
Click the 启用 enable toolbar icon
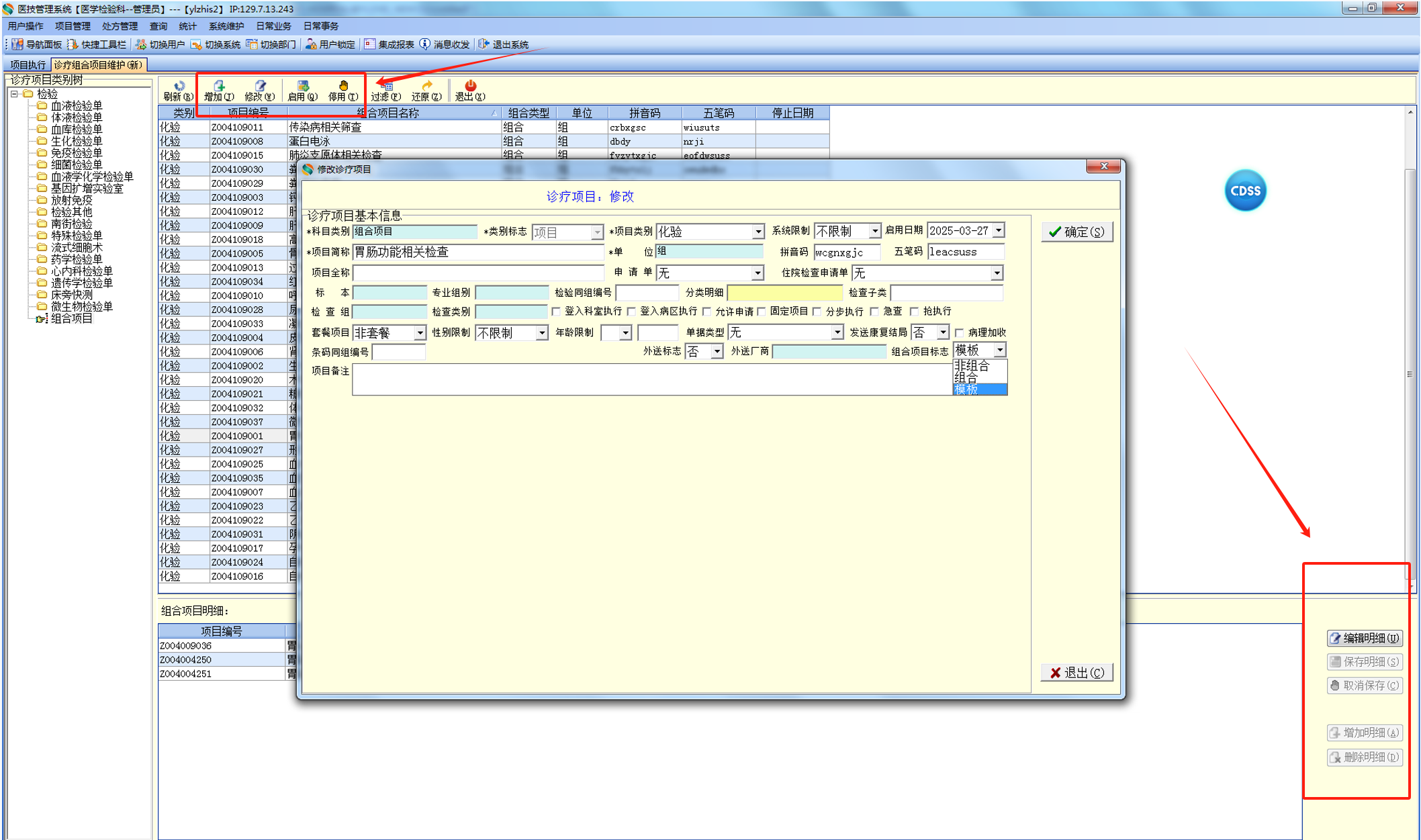click(303, 86)
